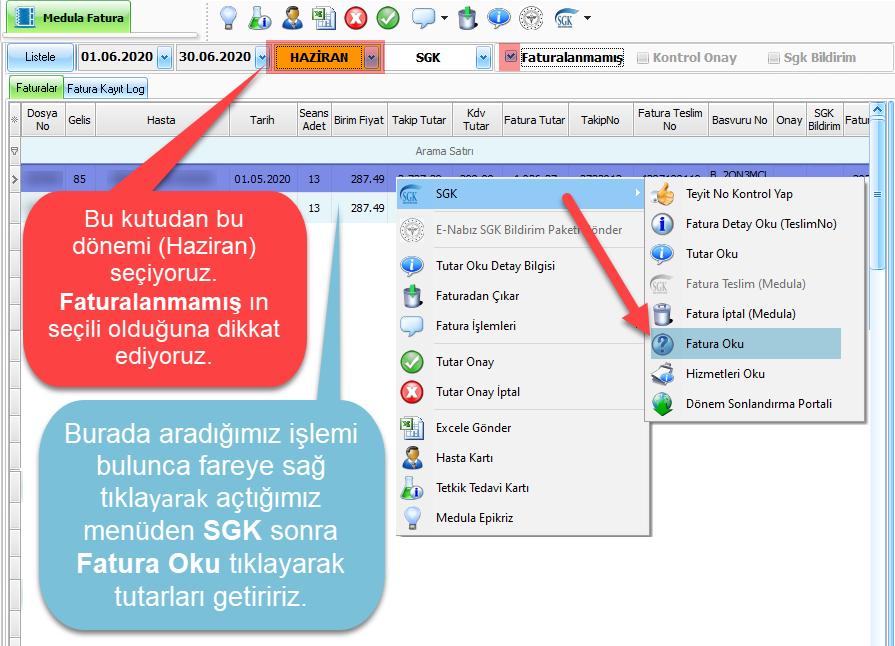
Task: Click Hizmetleri Oku scanner icon
Action: [663, 374]
